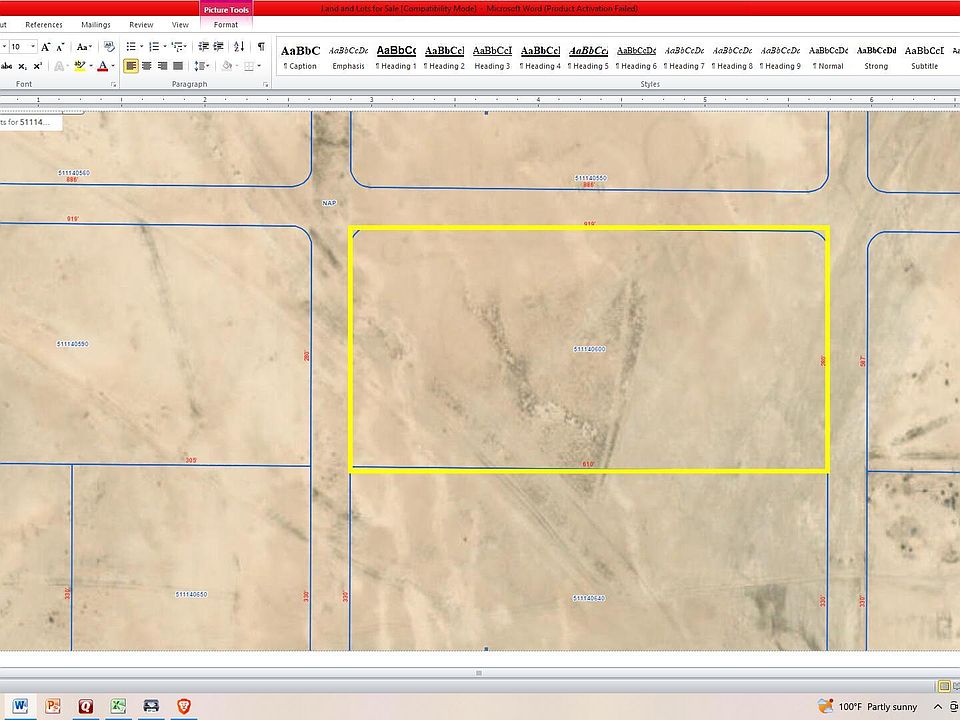Select the yellow-outlined parcel image

click(588, 350)
